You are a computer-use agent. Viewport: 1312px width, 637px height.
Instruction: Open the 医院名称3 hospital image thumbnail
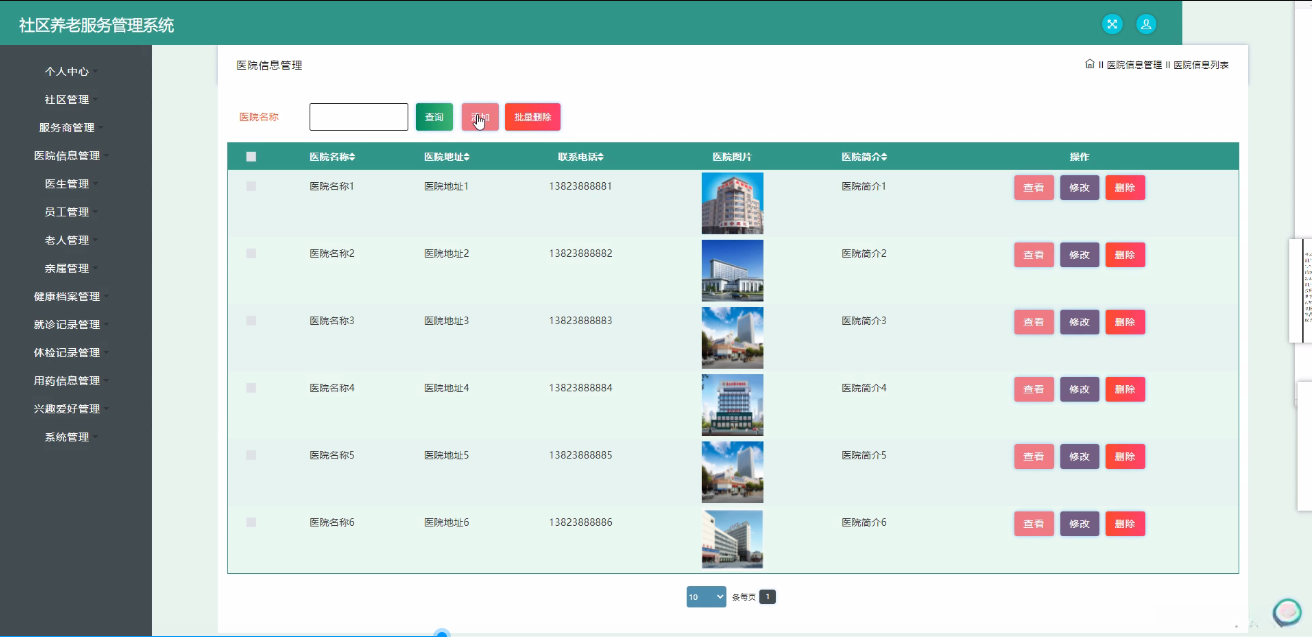[x=732, y=337]
